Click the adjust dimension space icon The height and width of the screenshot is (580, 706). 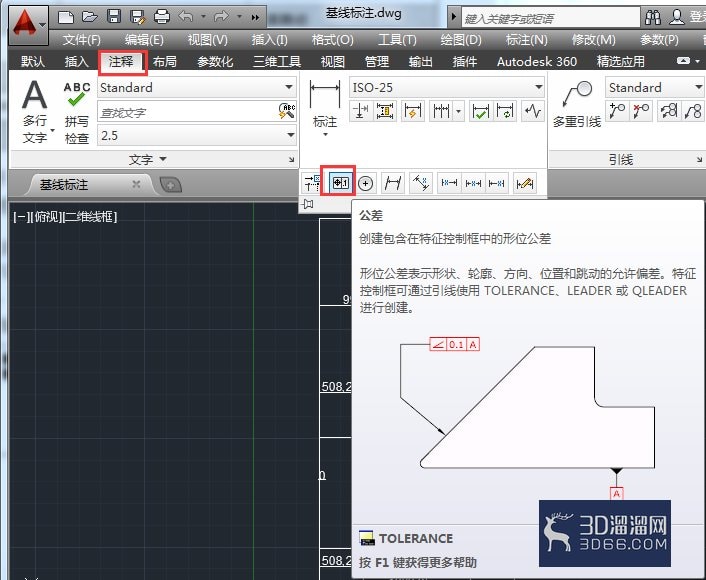point(385,111)
